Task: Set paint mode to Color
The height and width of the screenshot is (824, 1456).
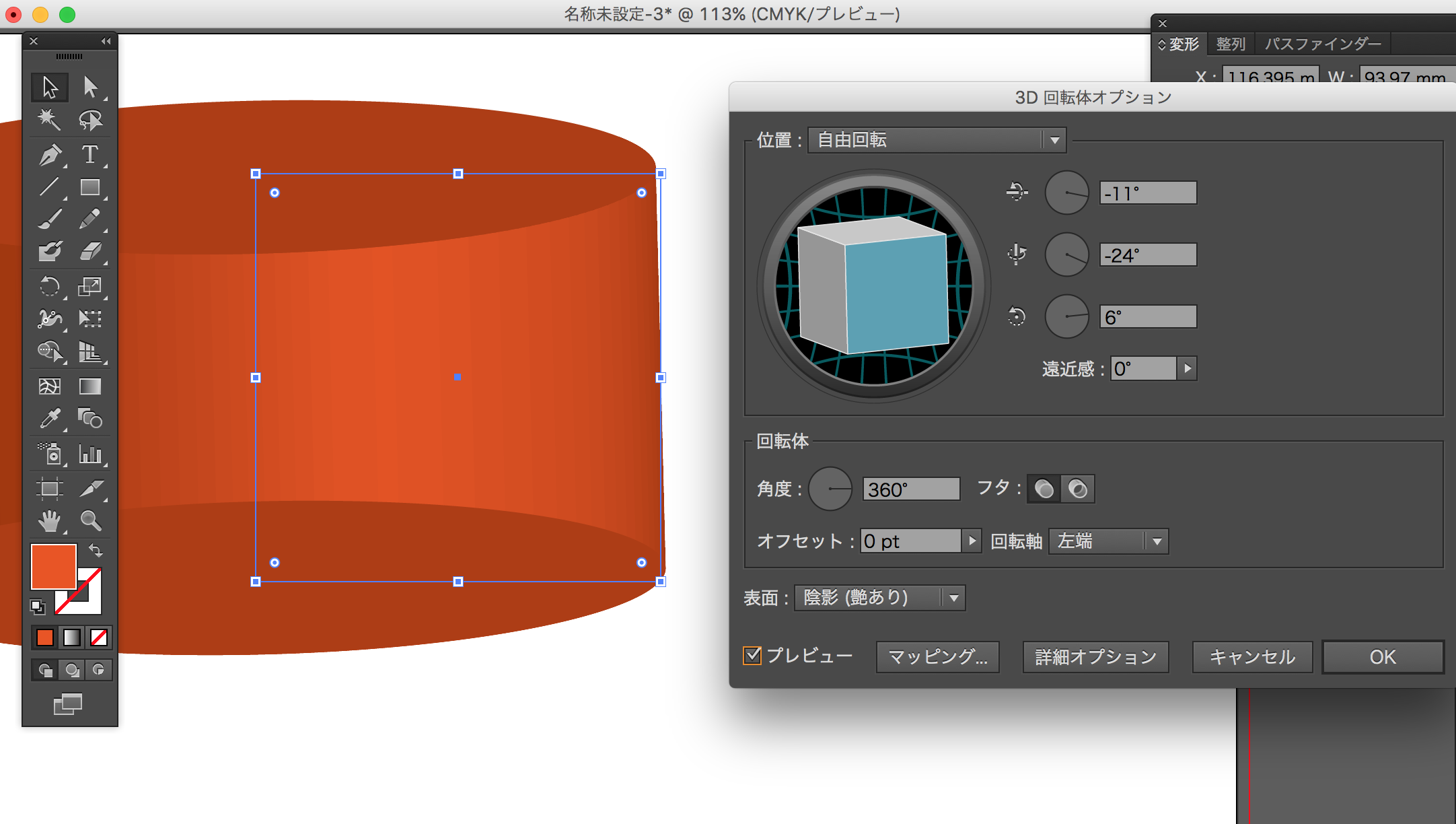Action: (x=45, y=637)
